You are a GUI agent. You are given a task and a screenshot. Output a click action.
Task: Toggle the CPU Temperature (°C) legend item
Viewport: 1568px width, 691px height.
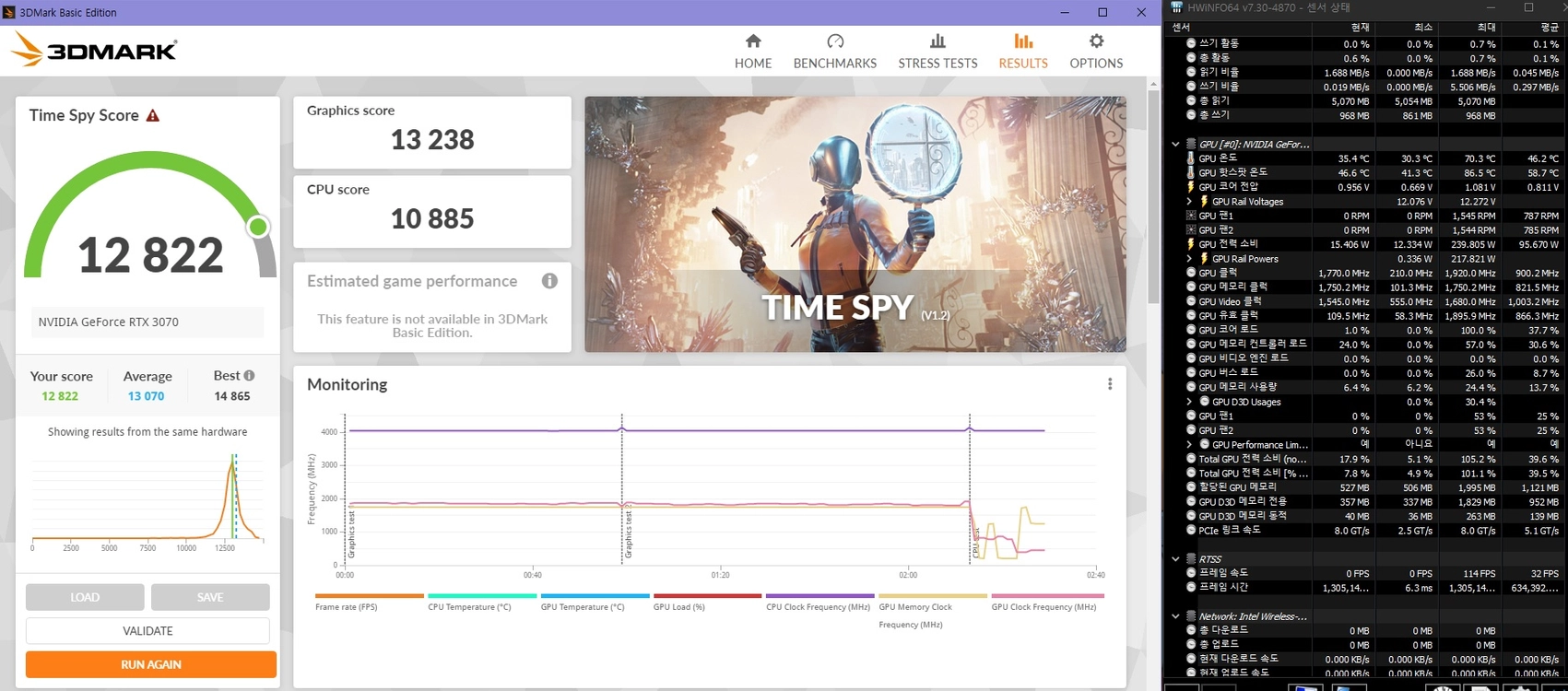click(482, 602)
